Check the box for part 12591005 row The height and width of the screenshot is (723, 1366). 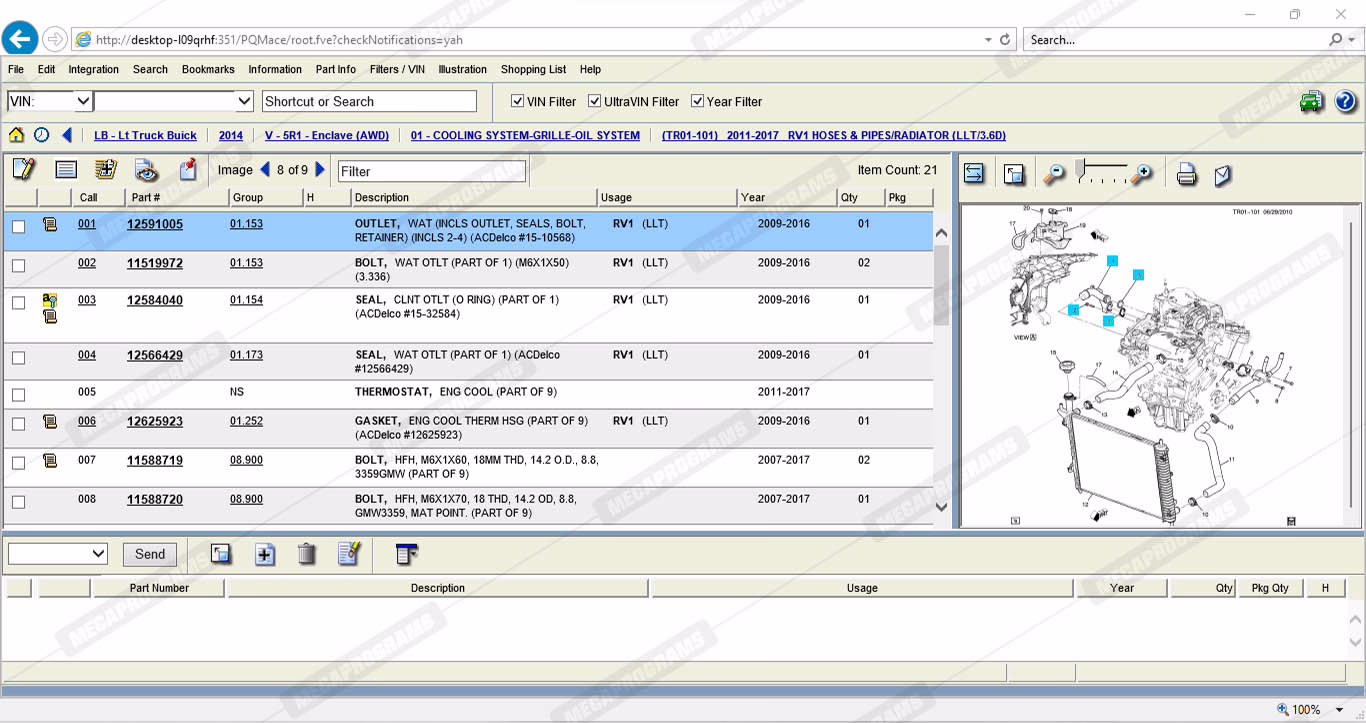tap(18, 227)
